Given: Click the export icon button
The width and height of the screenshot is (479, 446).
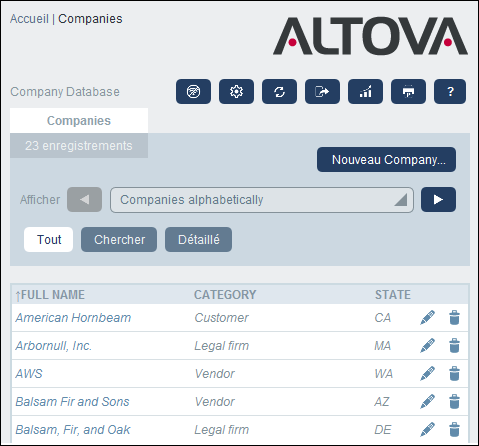Looking at the screenshot, I should (x=322, y=91).
